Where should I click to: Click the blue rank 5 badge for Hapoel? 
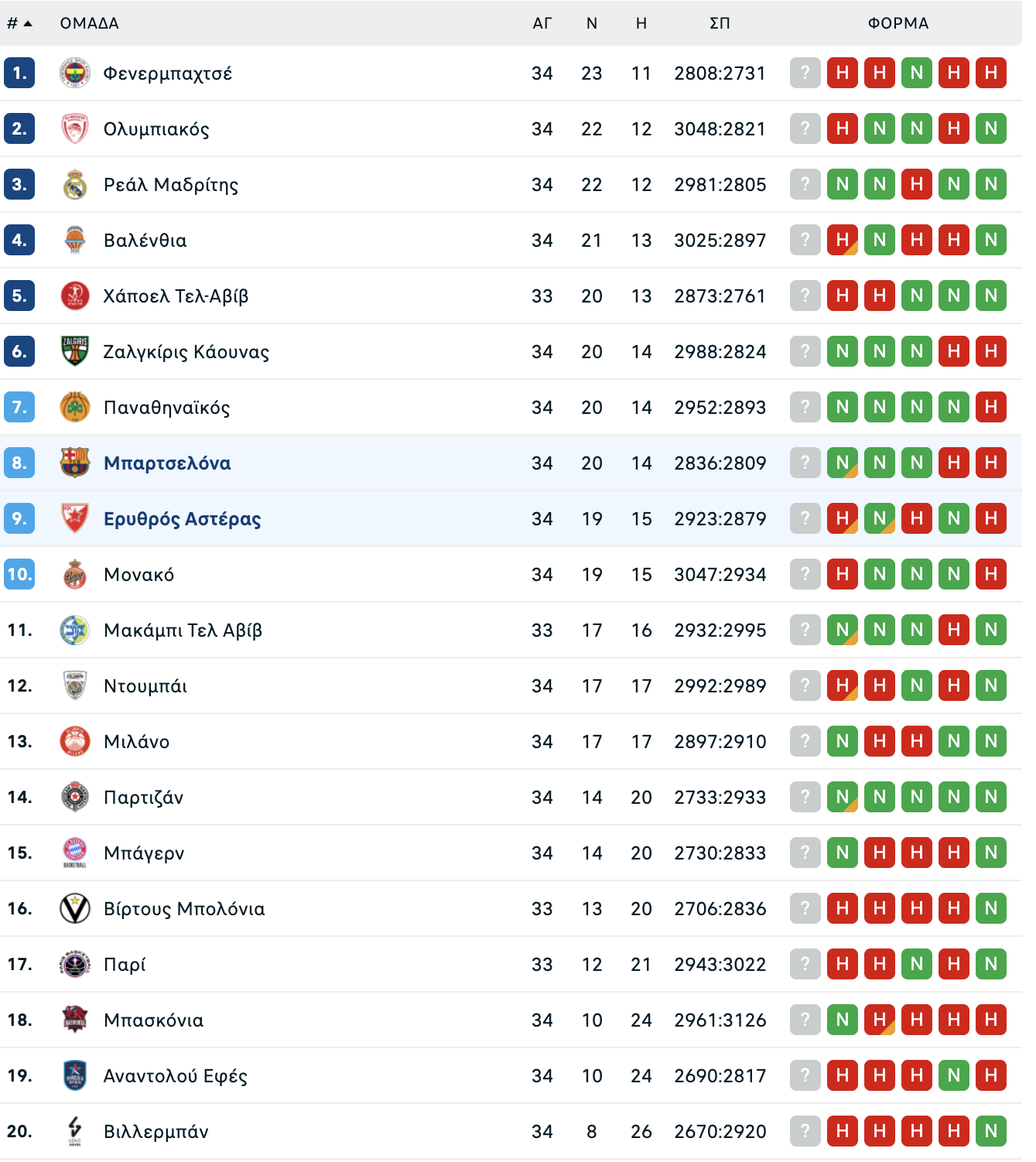pos(19,296)
